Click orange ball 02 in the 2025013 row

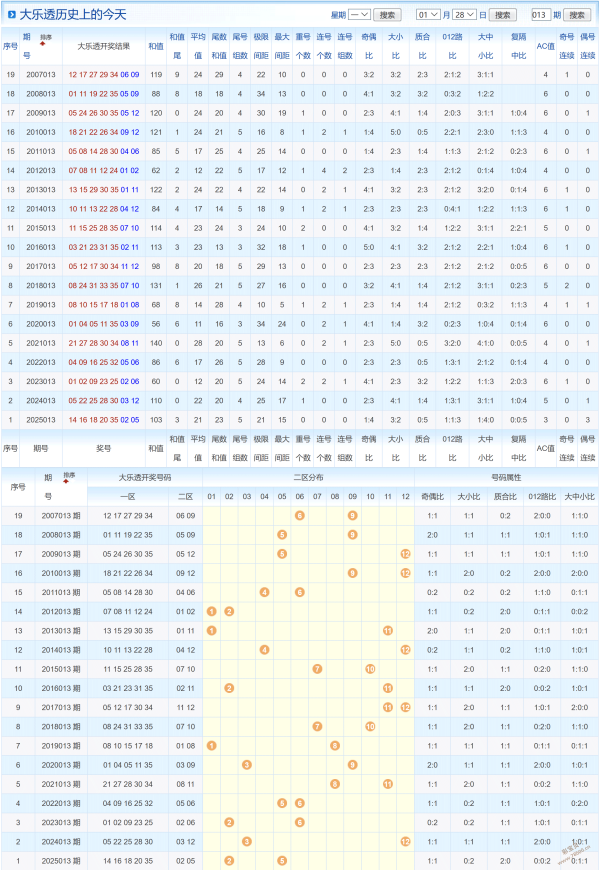tap(229, 860)
